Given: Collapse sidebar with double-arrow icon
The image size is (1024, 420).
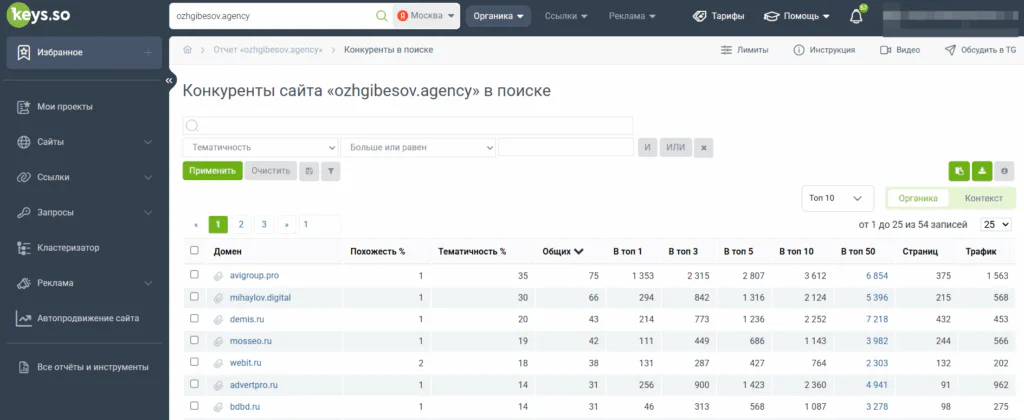Looking at the screenshot, I should (x=169, y=80).
